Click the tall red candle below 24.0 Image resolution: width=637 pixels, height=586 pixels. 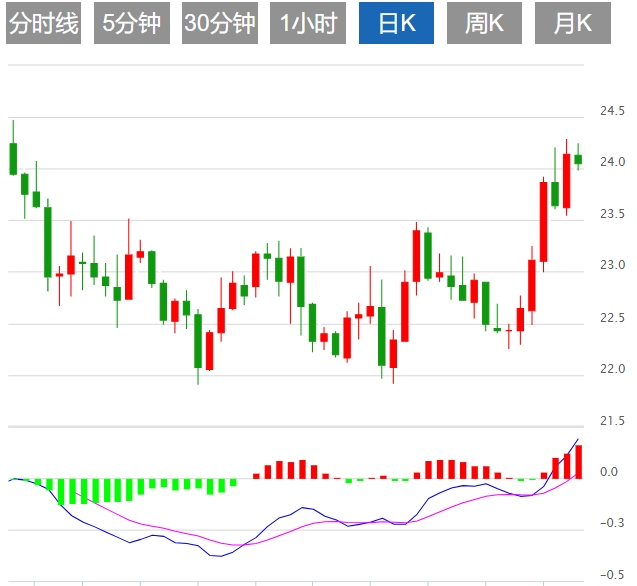click(x=544, y=220)
